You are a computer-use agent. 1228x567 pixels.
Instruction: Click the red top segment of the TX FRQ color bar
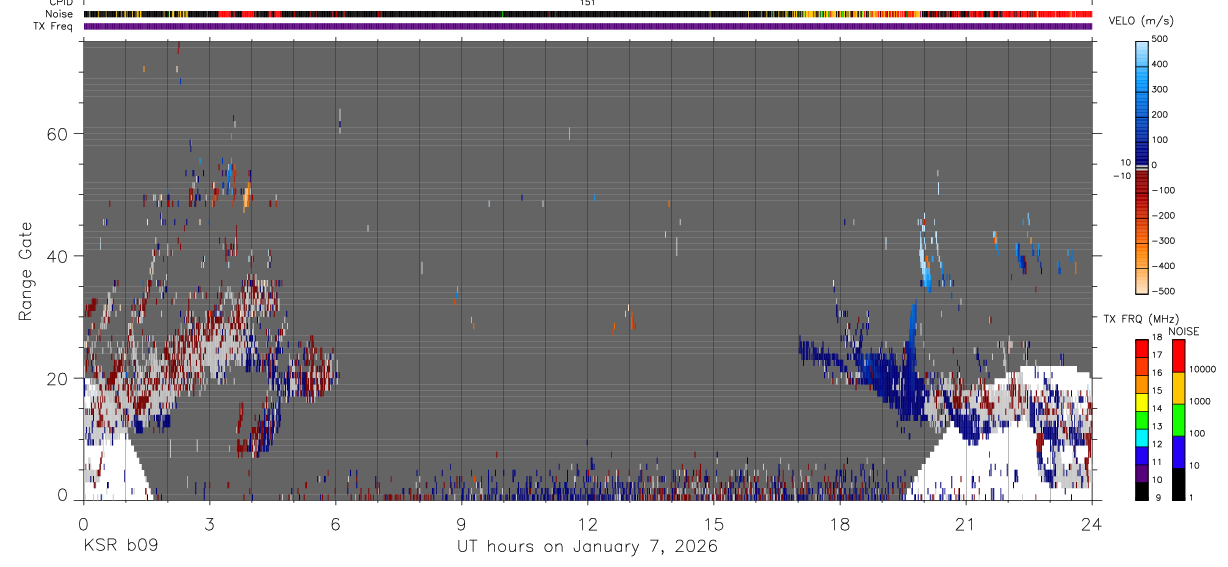[1143, 348]
